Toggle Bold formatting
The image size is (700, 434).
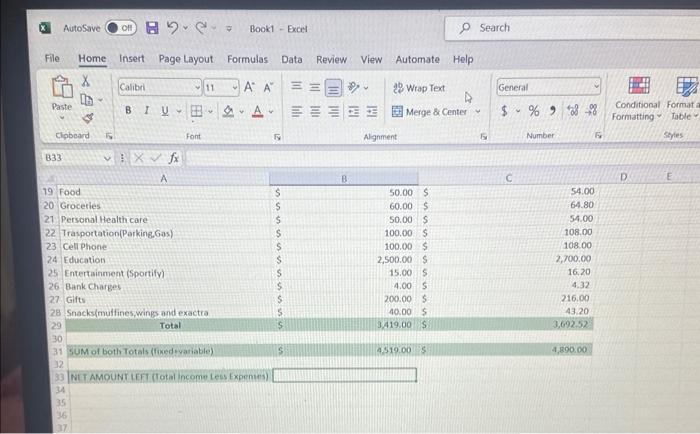[128, 110]
